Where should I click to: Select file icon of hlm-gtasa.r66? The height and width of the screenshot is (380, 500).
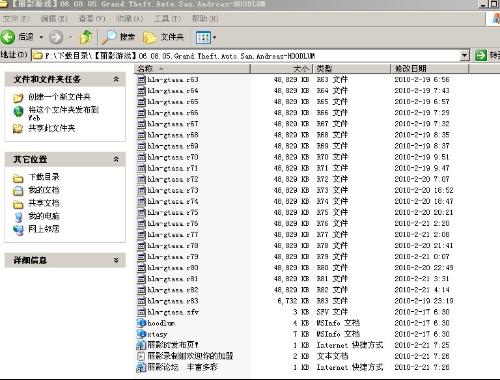click(142, 113)
